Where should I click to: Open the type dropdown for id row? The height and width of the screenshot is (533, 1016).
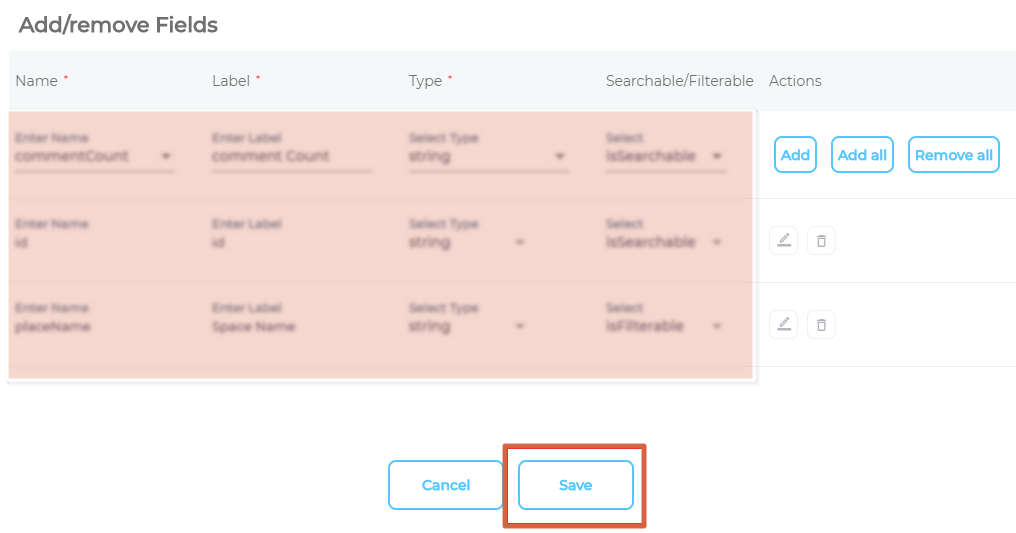click(x=519, y=242)
